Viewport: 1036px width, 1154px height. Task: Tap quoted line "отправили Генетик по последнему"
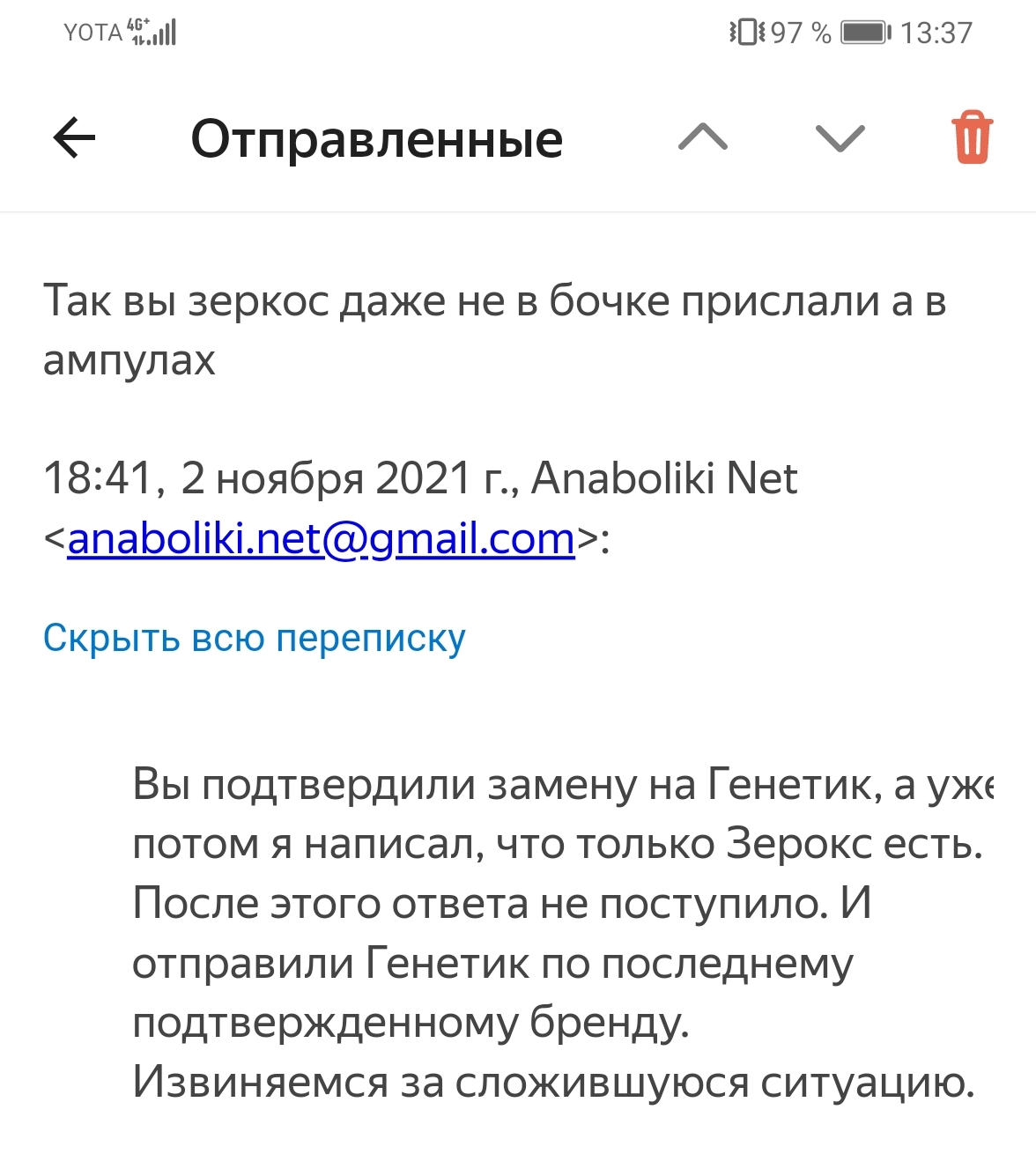point(492,963)
